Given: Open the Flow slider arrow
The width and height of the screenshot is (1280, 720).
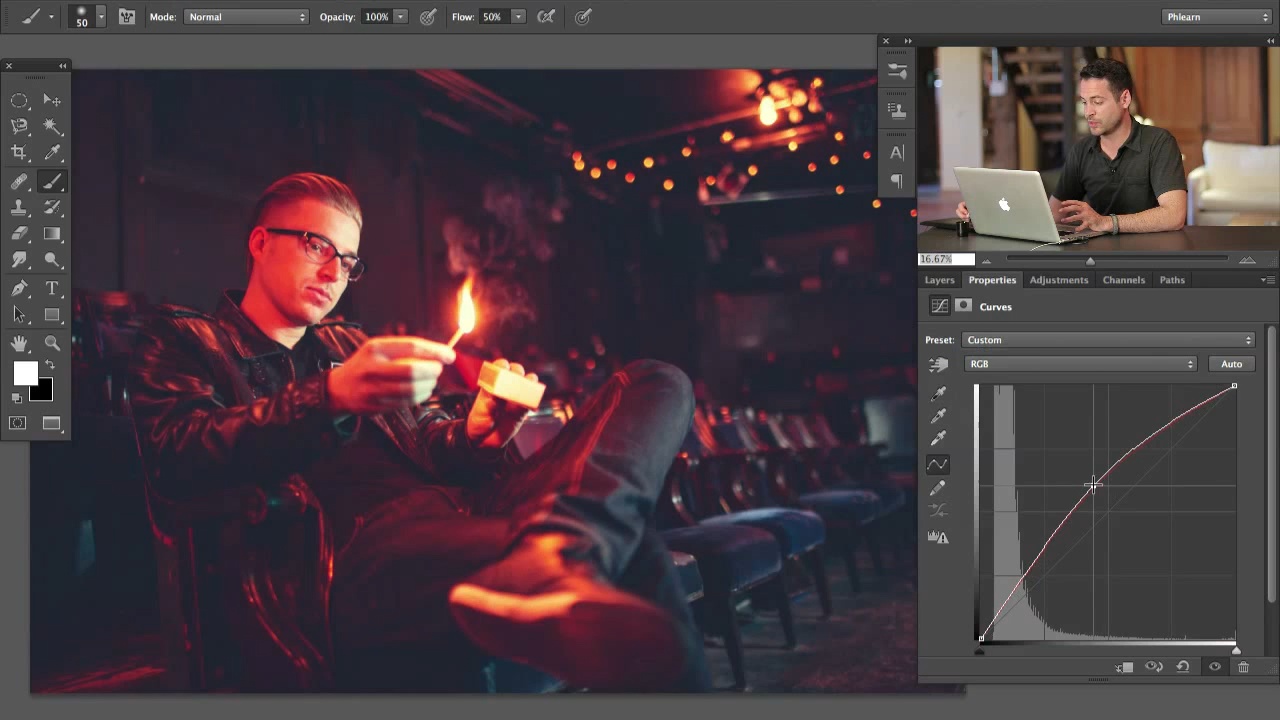Looking at the screenshot, I should pos(518,17).
